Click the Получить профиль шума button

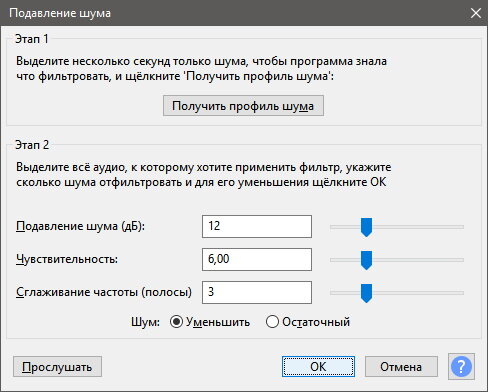pos(243,106)
